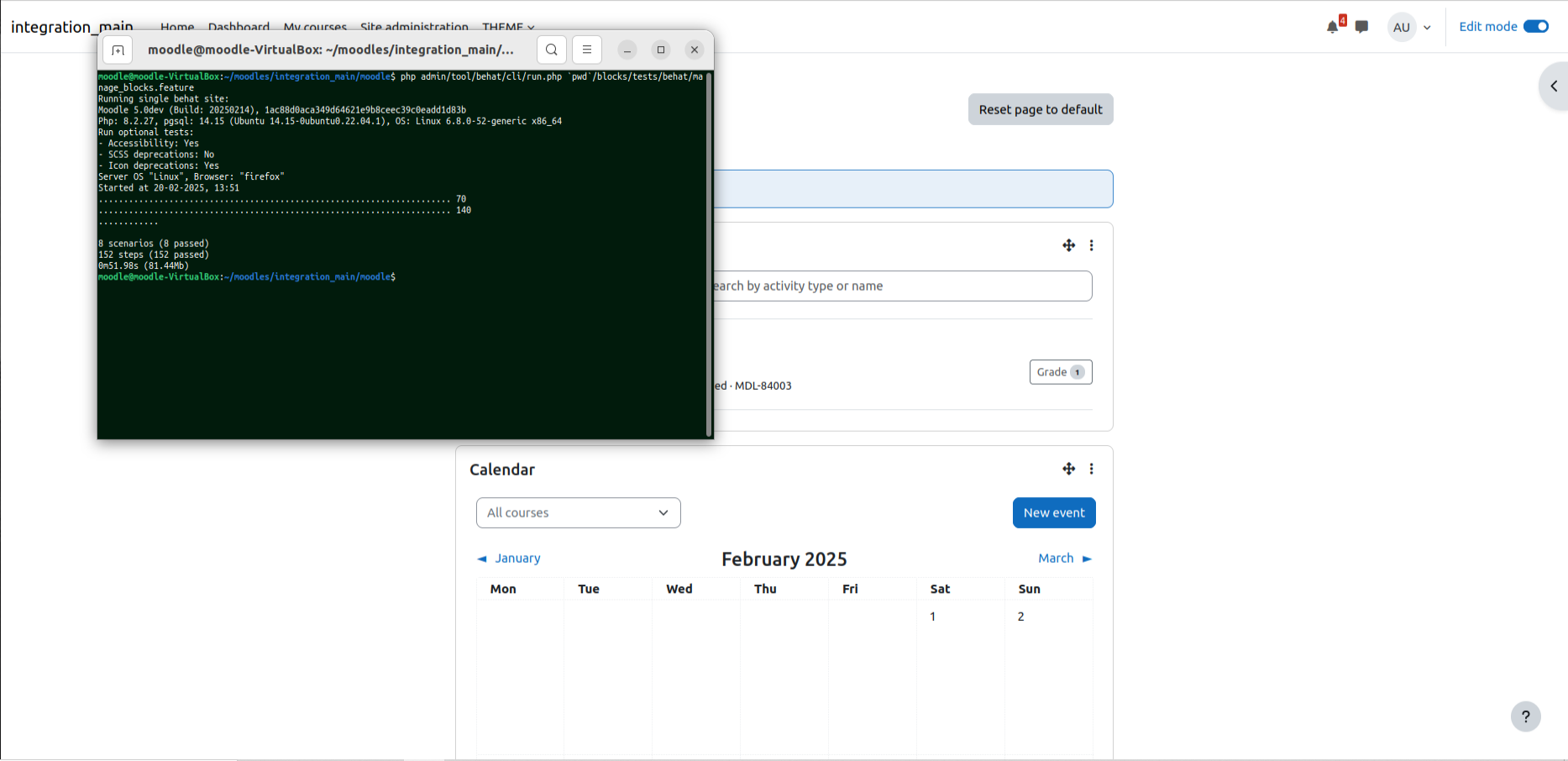Image resolution: width=1568 pixels, height=761 pixels.
Task: Click the '152 steps (152 passed)' terminal line
Action: [154, 255]
